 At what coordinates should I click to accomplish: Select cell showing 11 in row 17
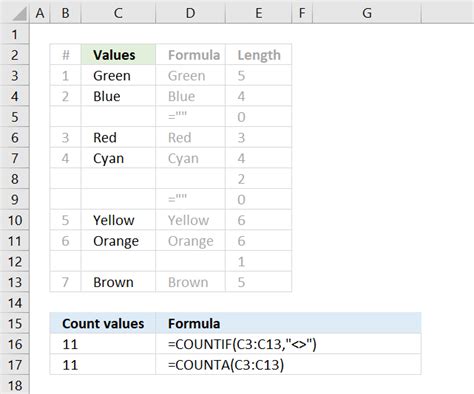coord(103,365)
